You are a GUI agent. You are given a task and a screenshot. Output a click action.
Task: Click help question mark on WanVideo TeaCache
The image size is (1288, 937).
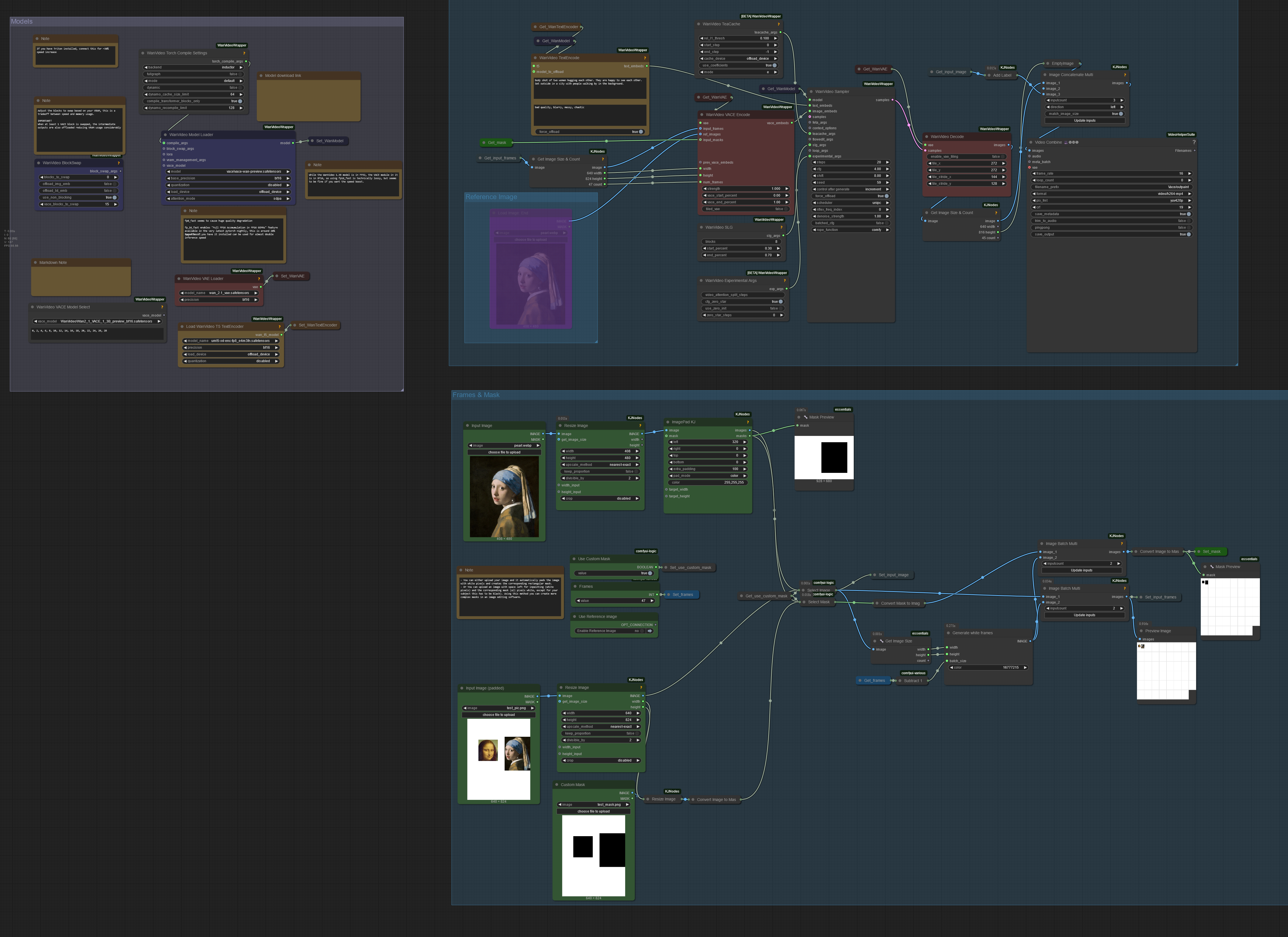click(x=778, y=25)
